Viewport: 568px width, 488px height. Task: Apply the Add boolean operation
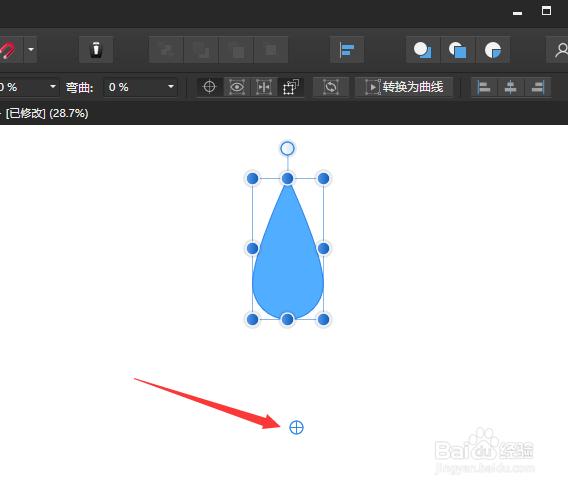point(423,50)
